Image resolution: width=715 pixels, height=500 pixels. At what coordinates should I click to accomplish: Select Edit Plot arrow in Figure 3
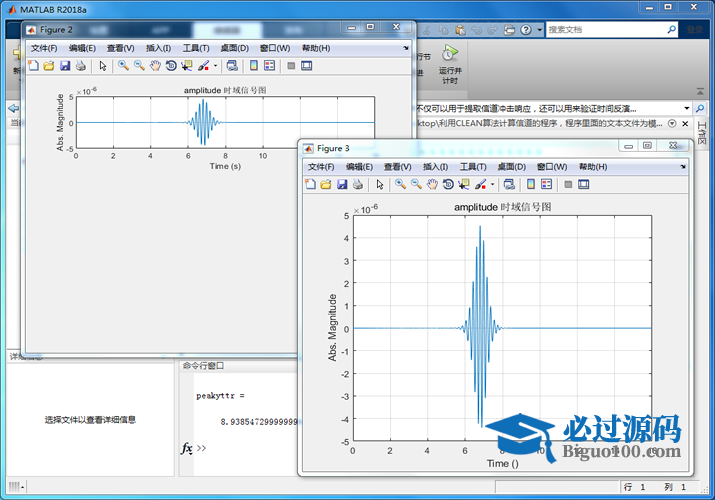point(379,184)
